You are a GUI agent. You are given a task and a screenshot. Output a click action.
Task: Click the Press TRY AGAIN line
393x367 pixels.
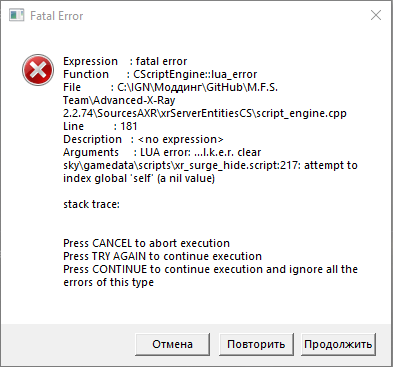pos(162,256)
